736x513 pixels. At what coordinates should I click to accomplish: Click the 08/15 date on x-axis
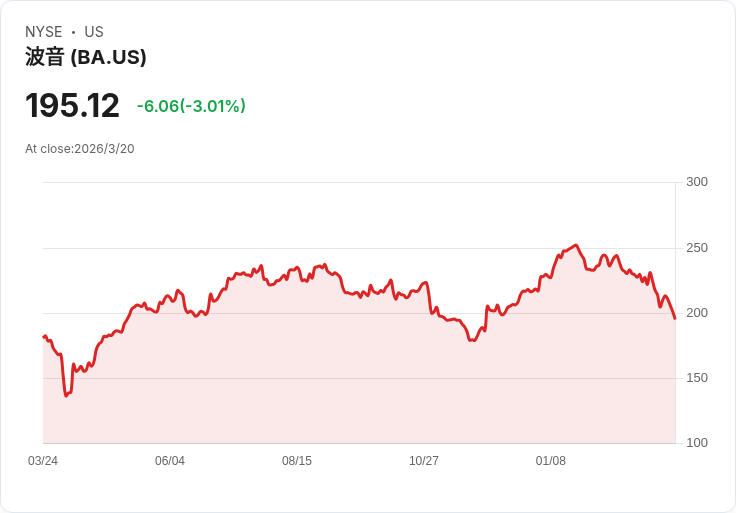(297, 461)
